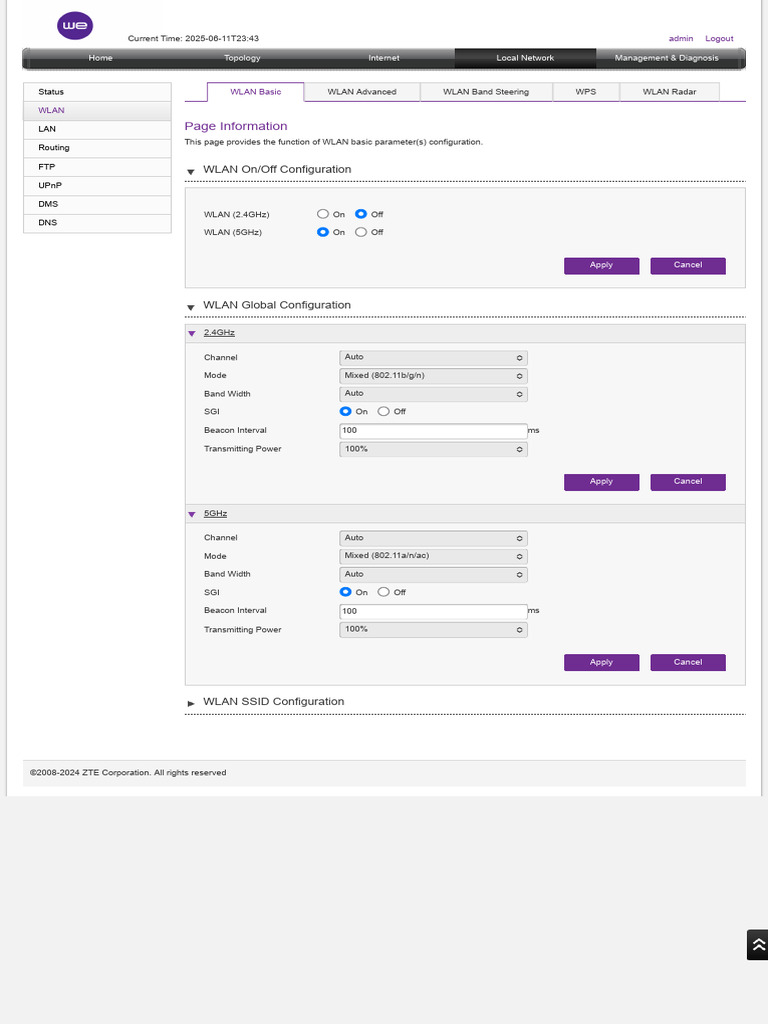Open the 5GHz Transmitting Power dropdown
The width and height of the screenshot is (768, 1024).
point(433,630)
